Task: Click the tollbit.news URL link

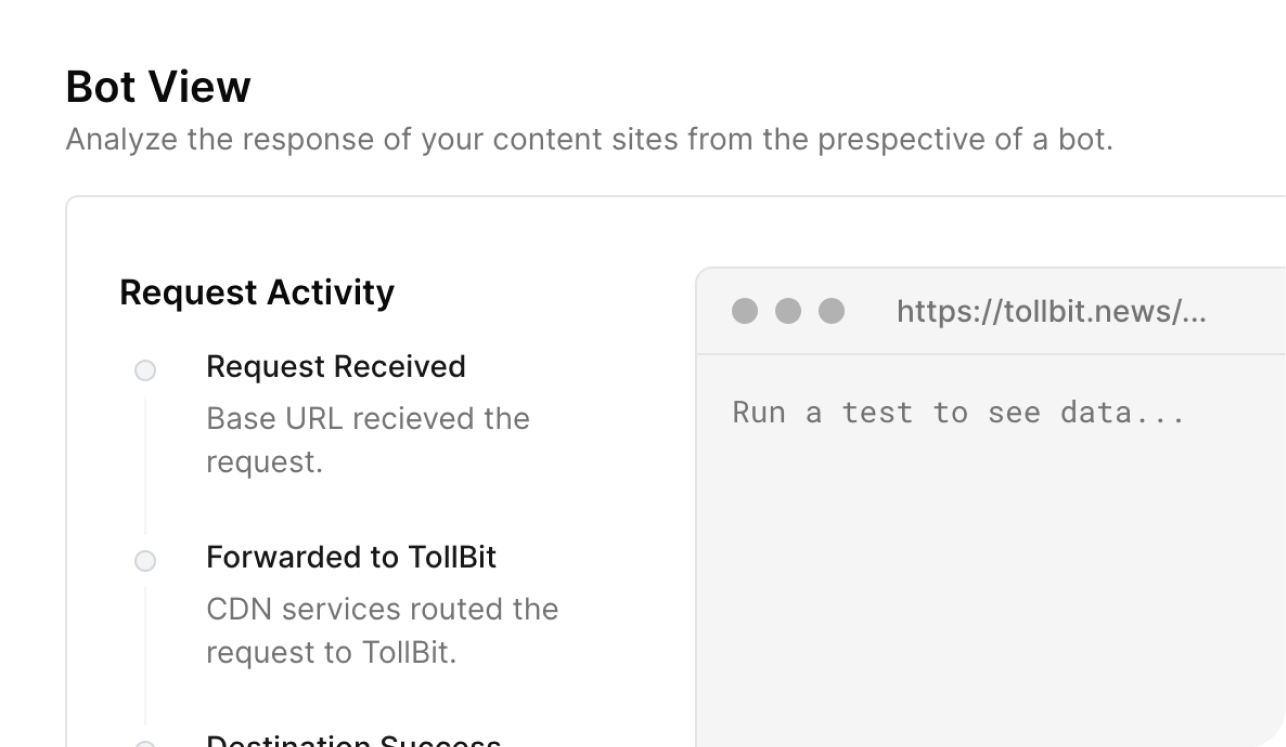Action: point(1050,311)
